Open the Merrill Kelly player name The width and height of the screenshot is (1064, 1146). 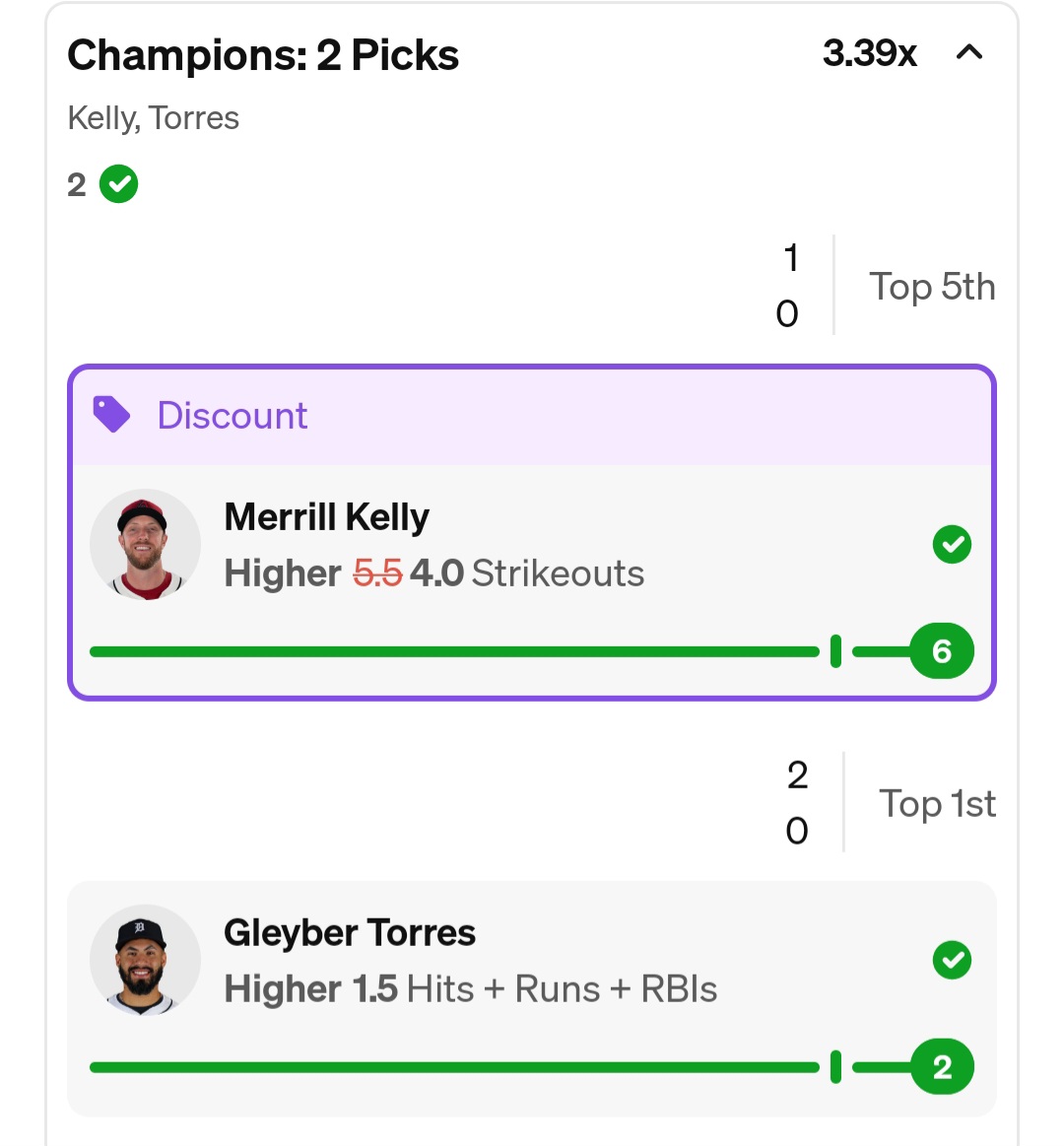tap(327, 517)
